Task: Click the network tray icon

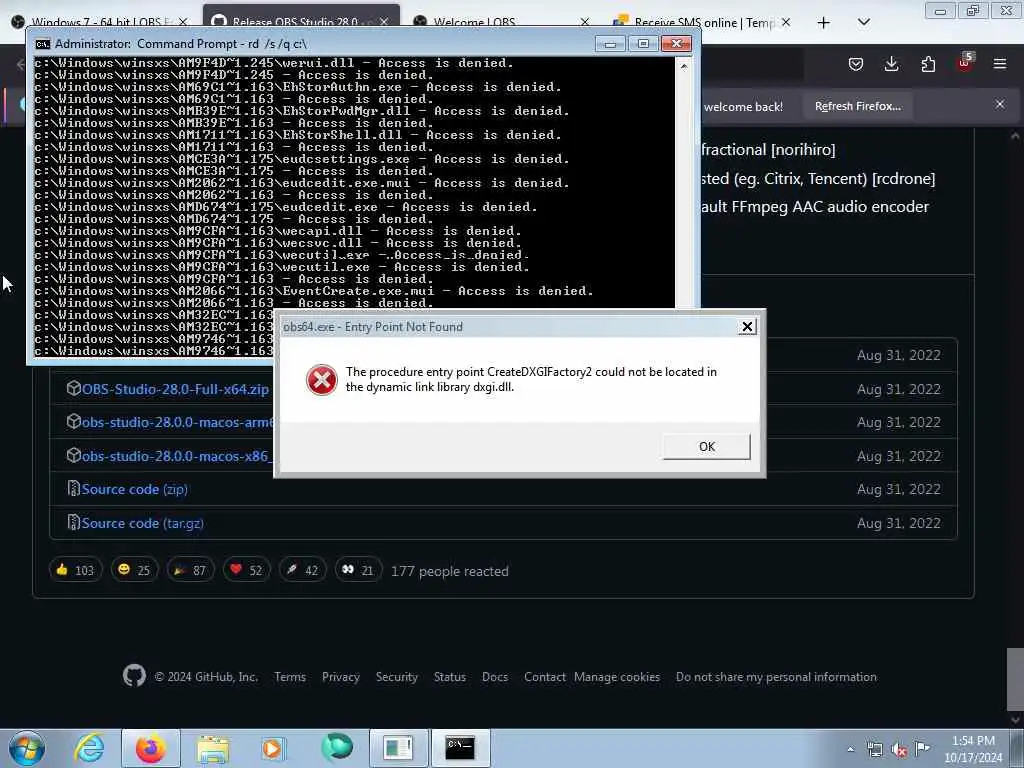Action: tap(874, 749)
